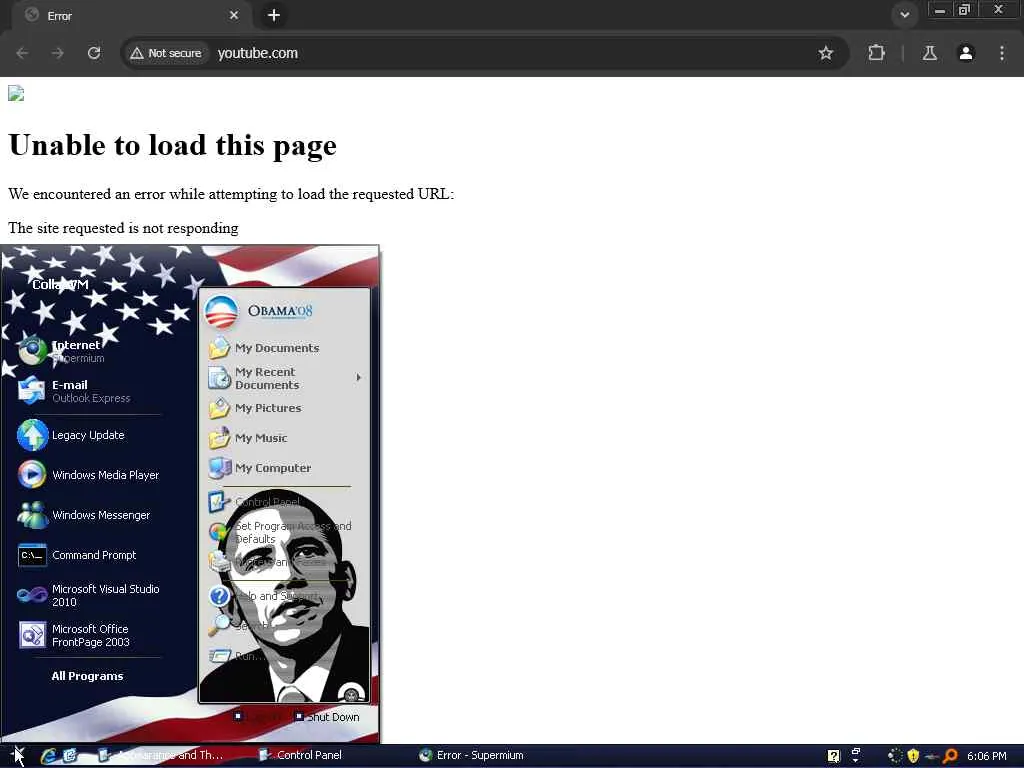The width and height of the screenshot is (1024, 768).
Task: Click the Start button in the taskbar
Action: pos(17,756)
